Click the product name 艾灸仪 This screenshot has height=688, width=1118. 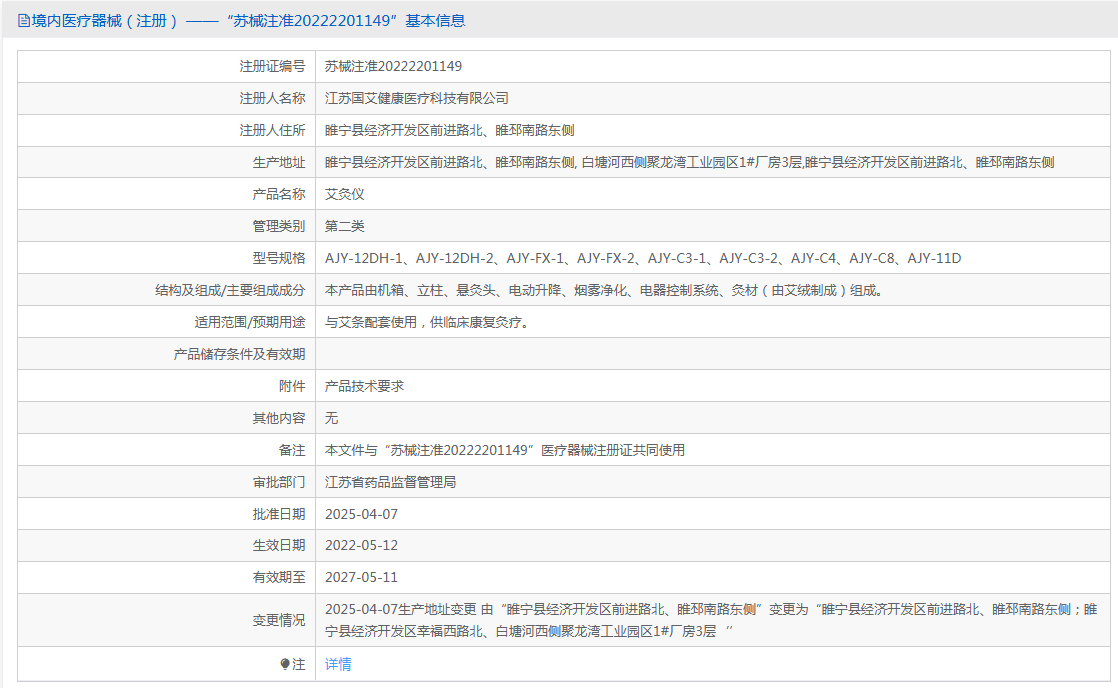[x=344, y=194]
